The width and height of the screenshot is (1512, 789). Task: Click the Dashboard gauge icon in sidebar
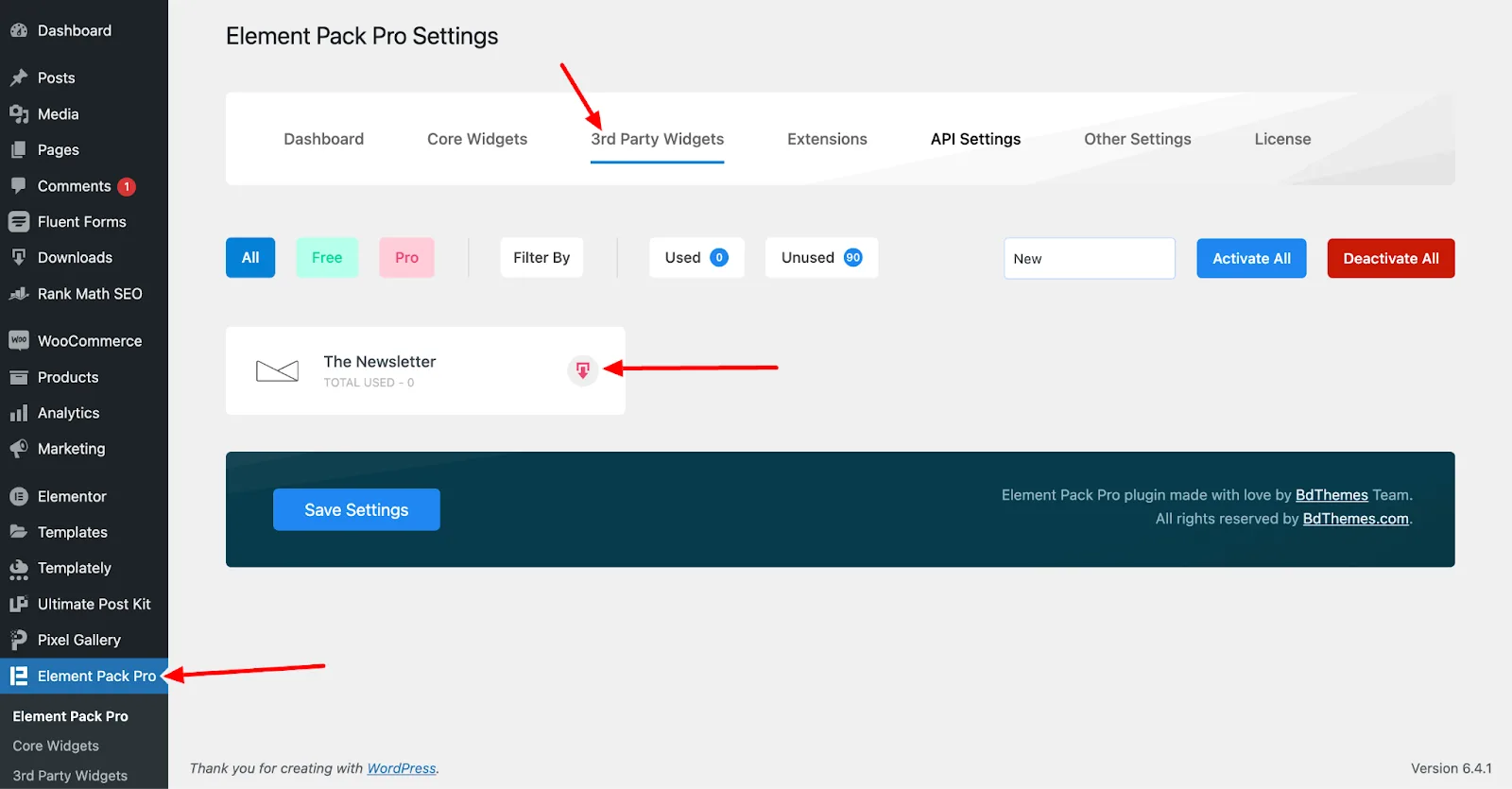(19, 30)
